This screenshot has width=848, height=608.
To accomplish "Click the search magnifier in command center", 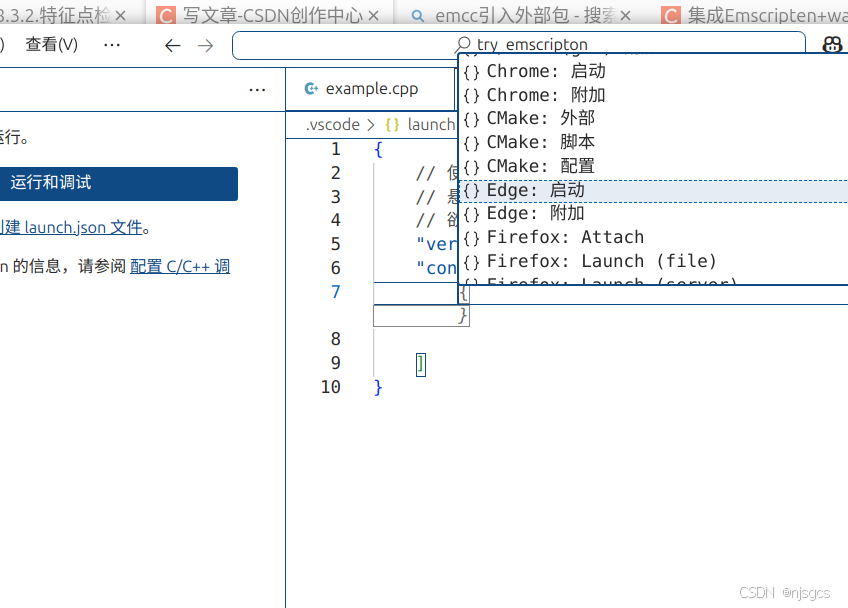I will tap(462, 44).
